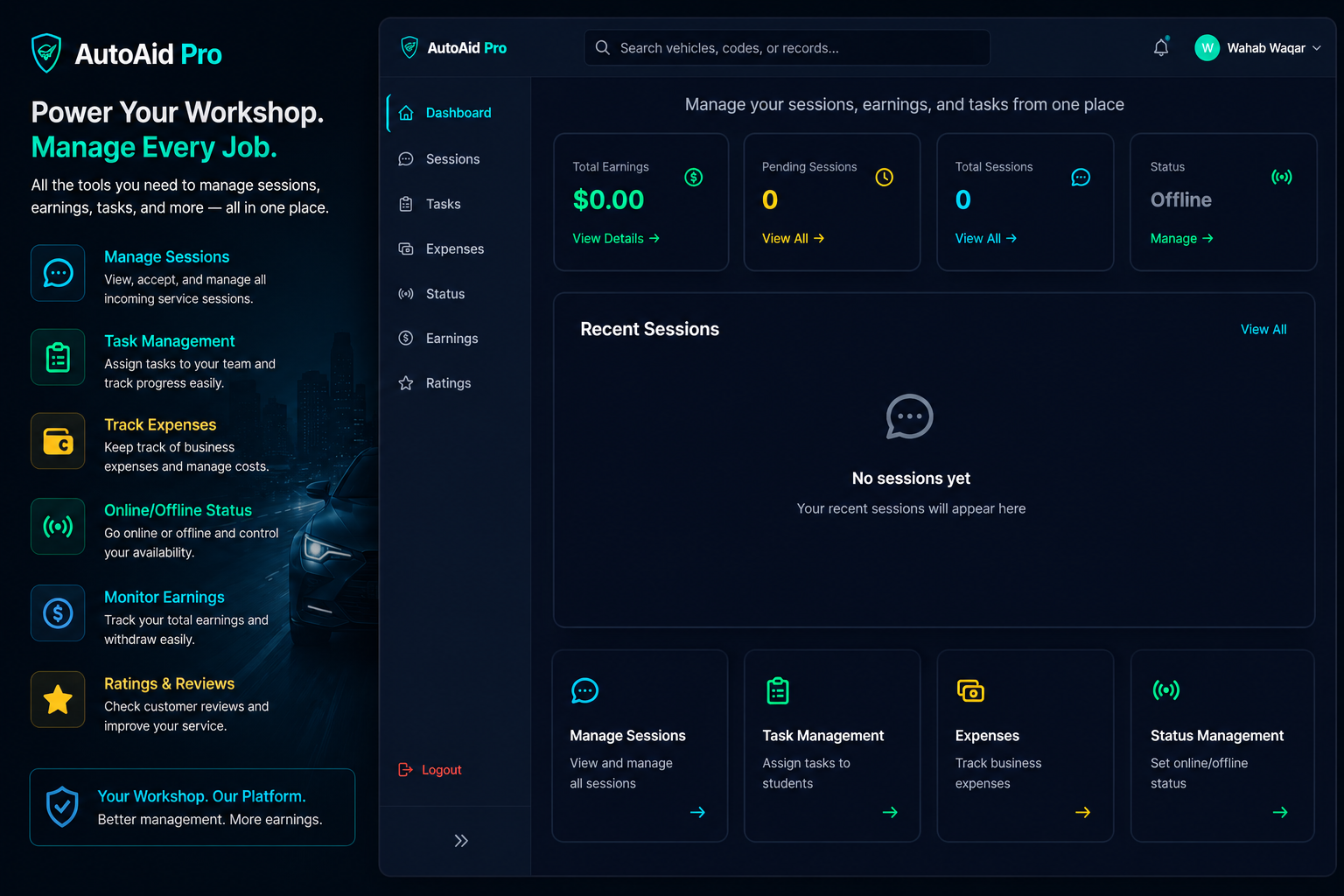Expand the sidebar with double chevron
1344x896 pixels.
(461, 841)
